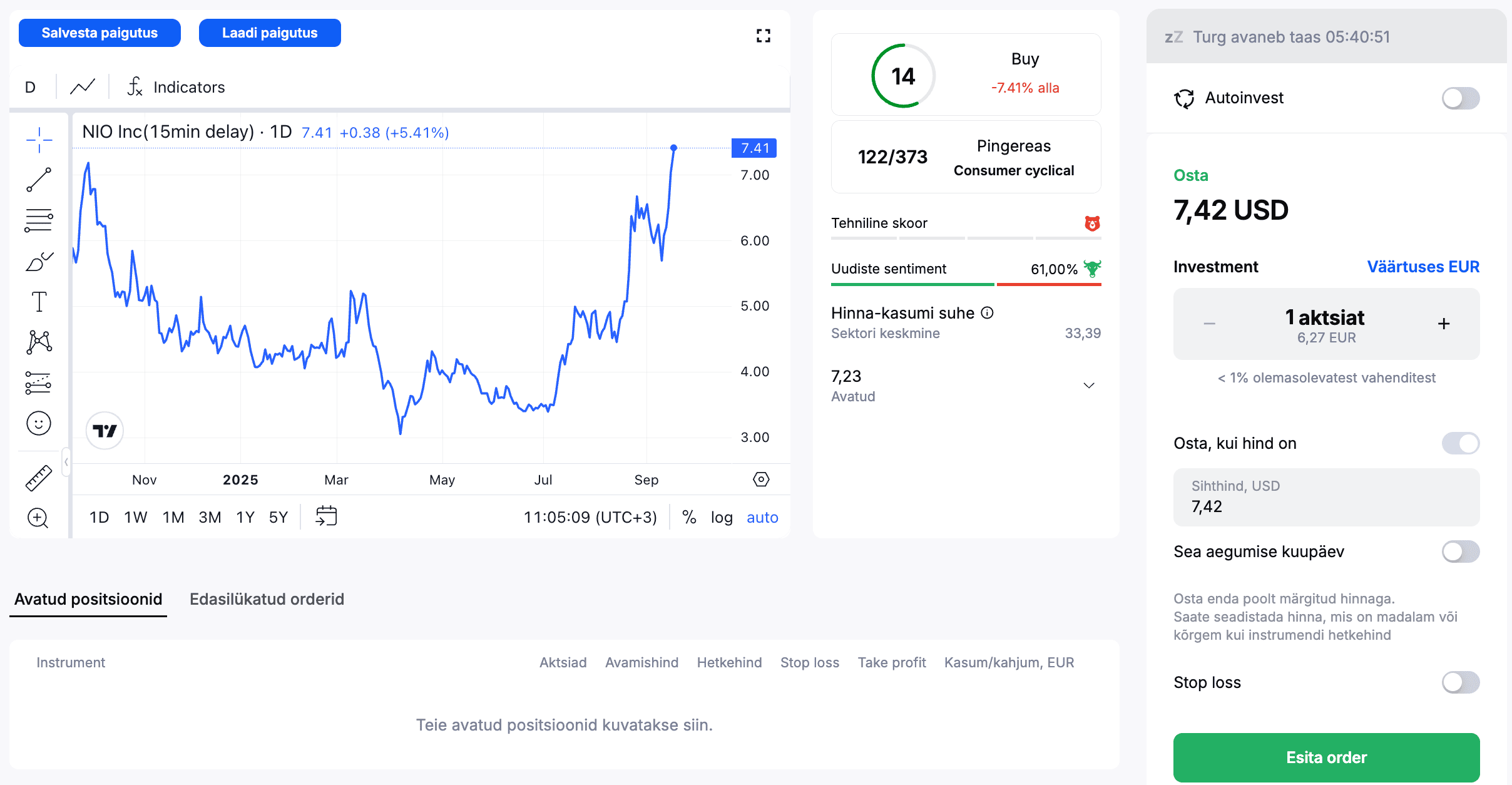Open the Indicators menu
This screenshot has height=785, width=1512.
tap(176, 87)
